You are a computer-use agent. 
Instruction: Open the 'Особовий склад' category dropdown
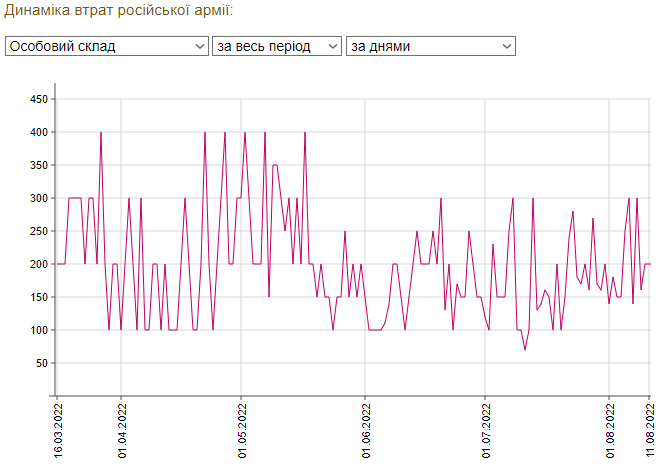pos(107,46)
